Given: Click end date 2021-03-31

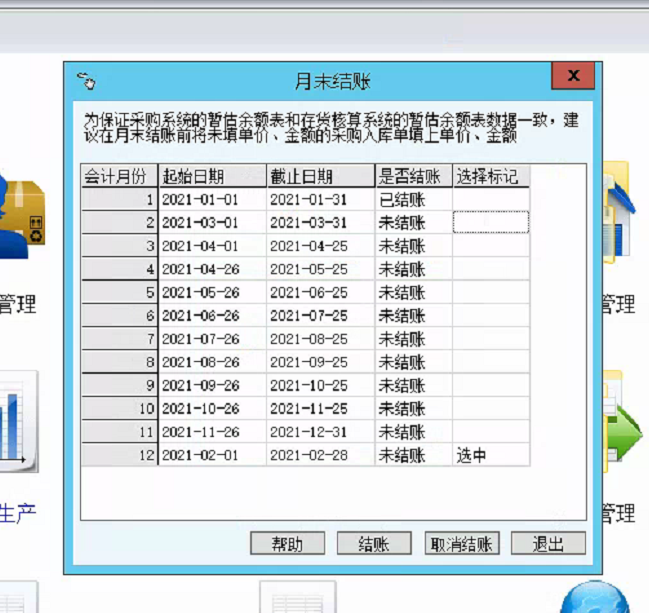Looking at the screenshot, I should [x=321, y=223].
